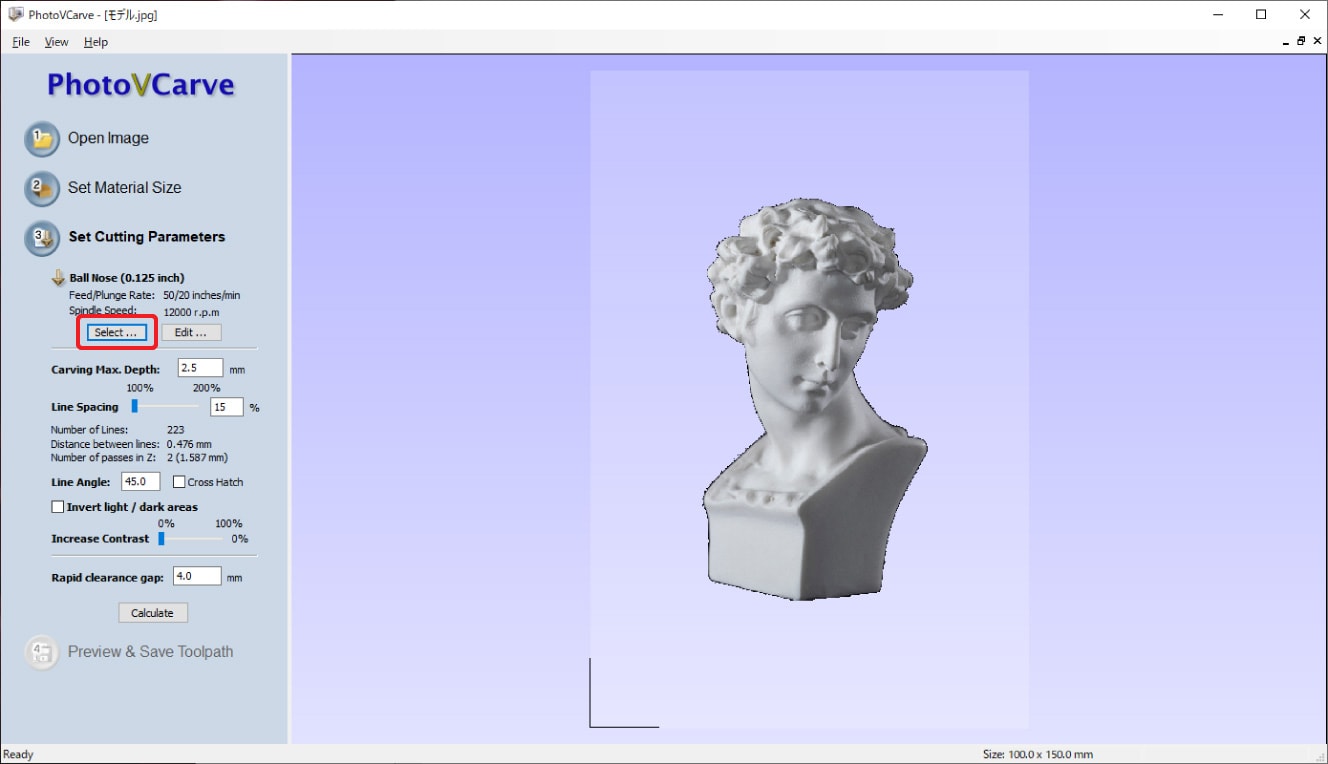1328x764 pixels.
Task: Click the Rapid clearance gap input field
Action: [196, 576]
